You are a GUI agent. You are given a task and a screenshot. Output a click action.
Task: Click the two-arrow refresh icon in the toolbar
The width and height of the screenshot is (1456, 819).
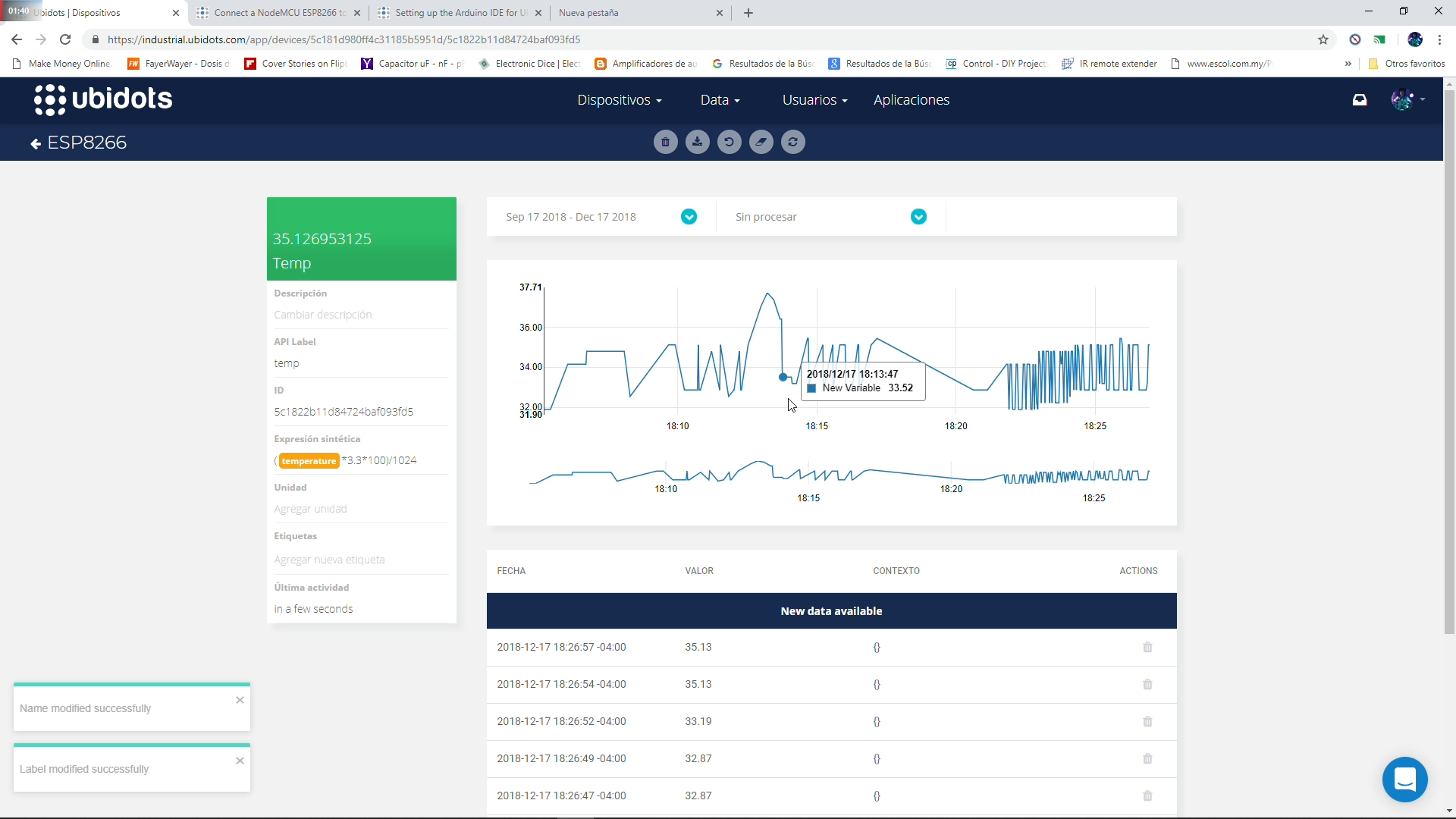coord(793,142)
